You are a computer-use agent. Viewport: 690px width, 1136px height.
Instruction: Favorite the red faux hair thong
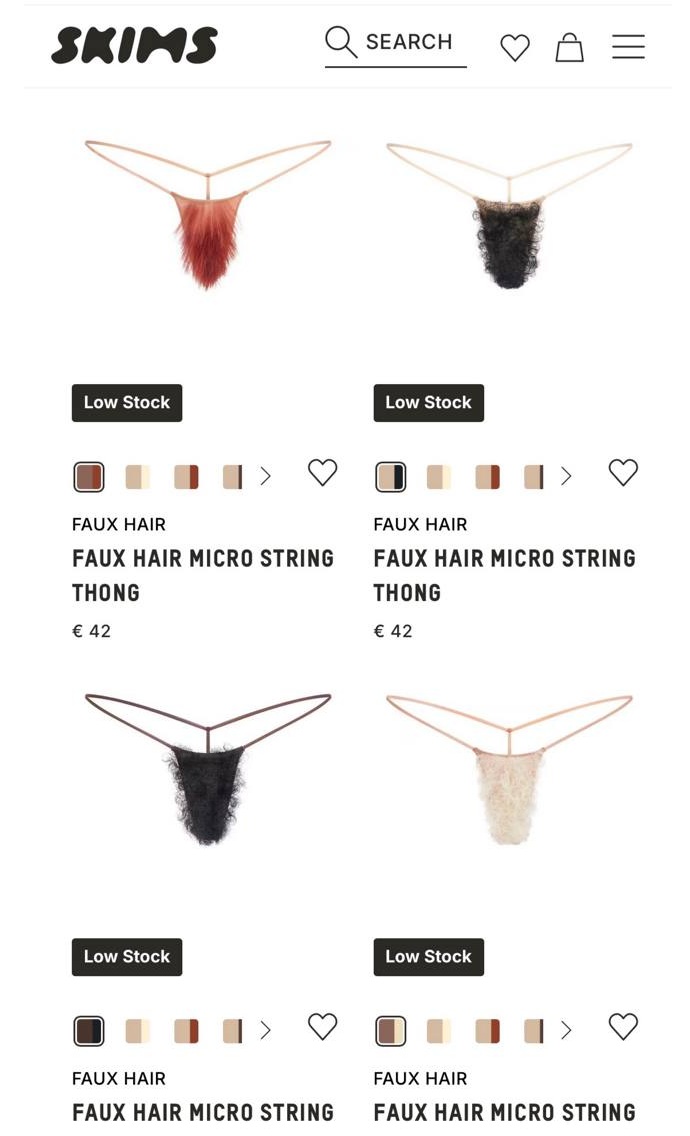point(323,472)
